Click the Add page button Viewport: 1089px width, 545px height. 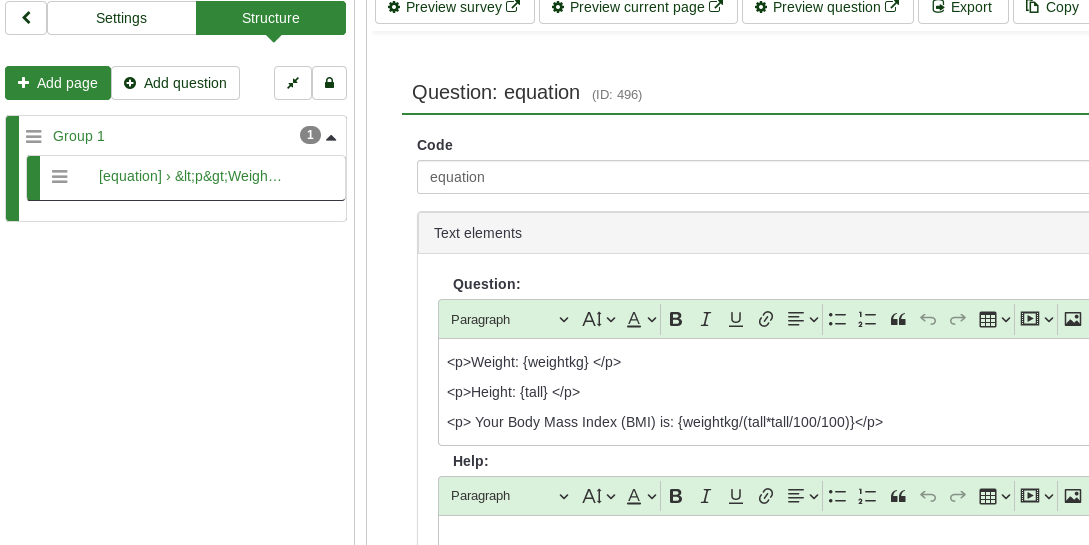pyautogui.click(x=58, y=83)
